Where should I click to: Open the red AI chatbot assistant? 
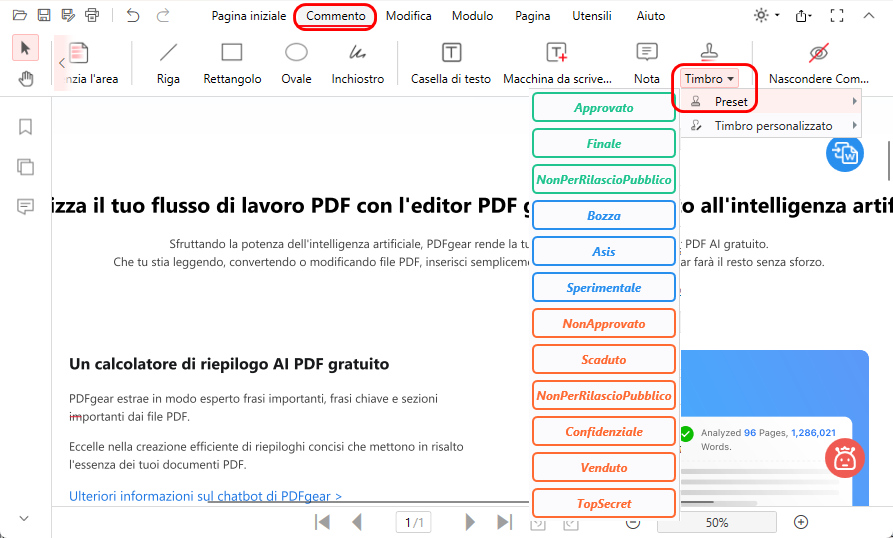pyautogui.click(x=845, y=458)
